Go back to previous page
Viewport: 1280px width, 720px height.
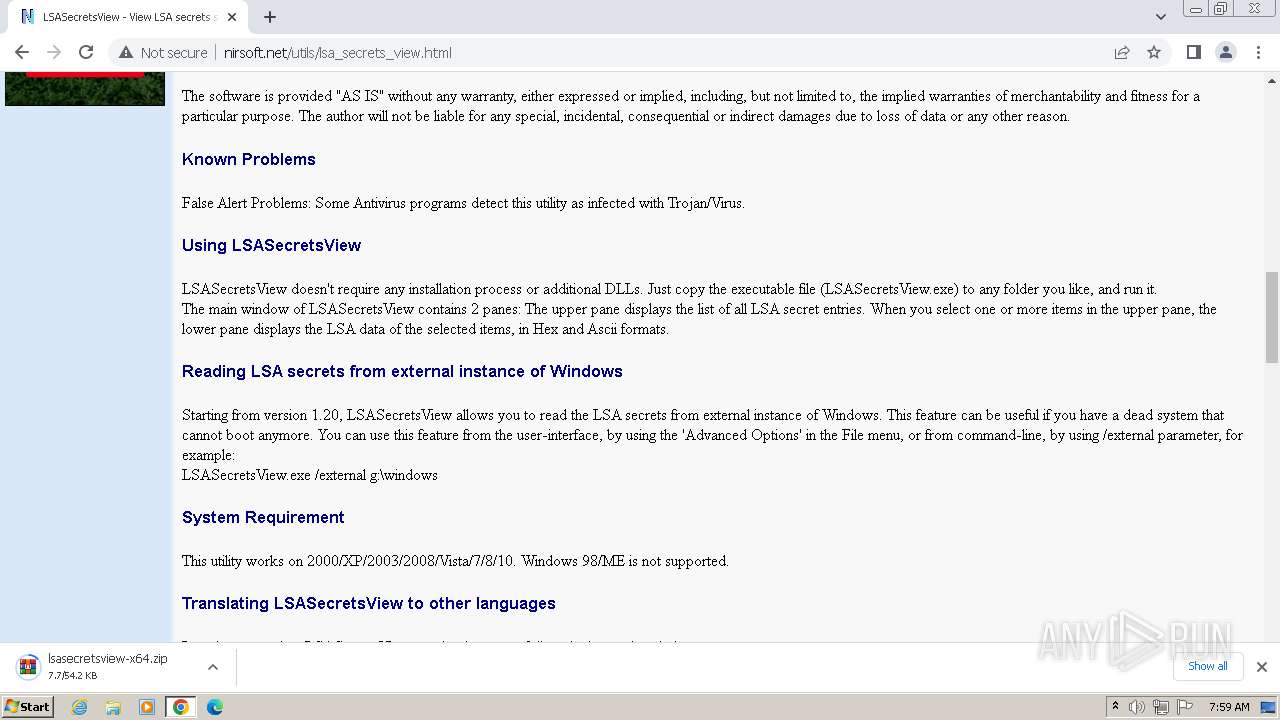point(22,53)
